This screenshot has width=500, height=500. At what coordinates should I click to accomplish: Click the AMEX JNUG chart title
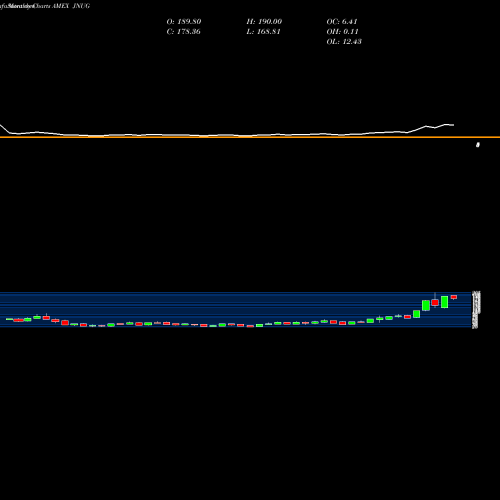[71, 6]
